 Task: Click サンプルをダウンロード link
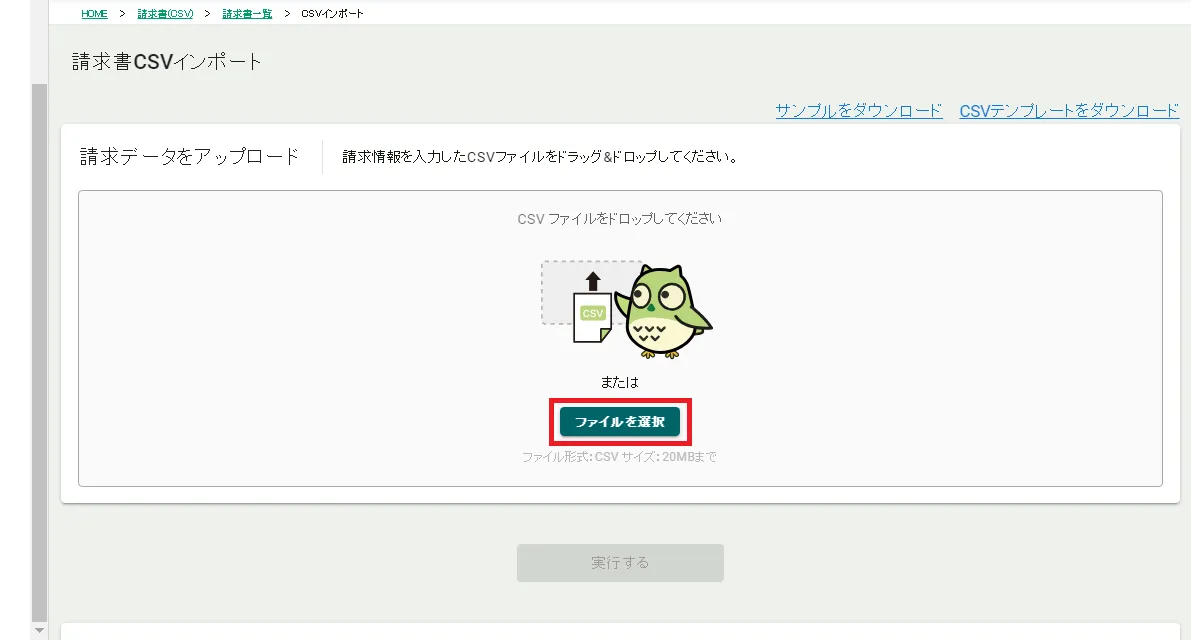coord(858,111)
